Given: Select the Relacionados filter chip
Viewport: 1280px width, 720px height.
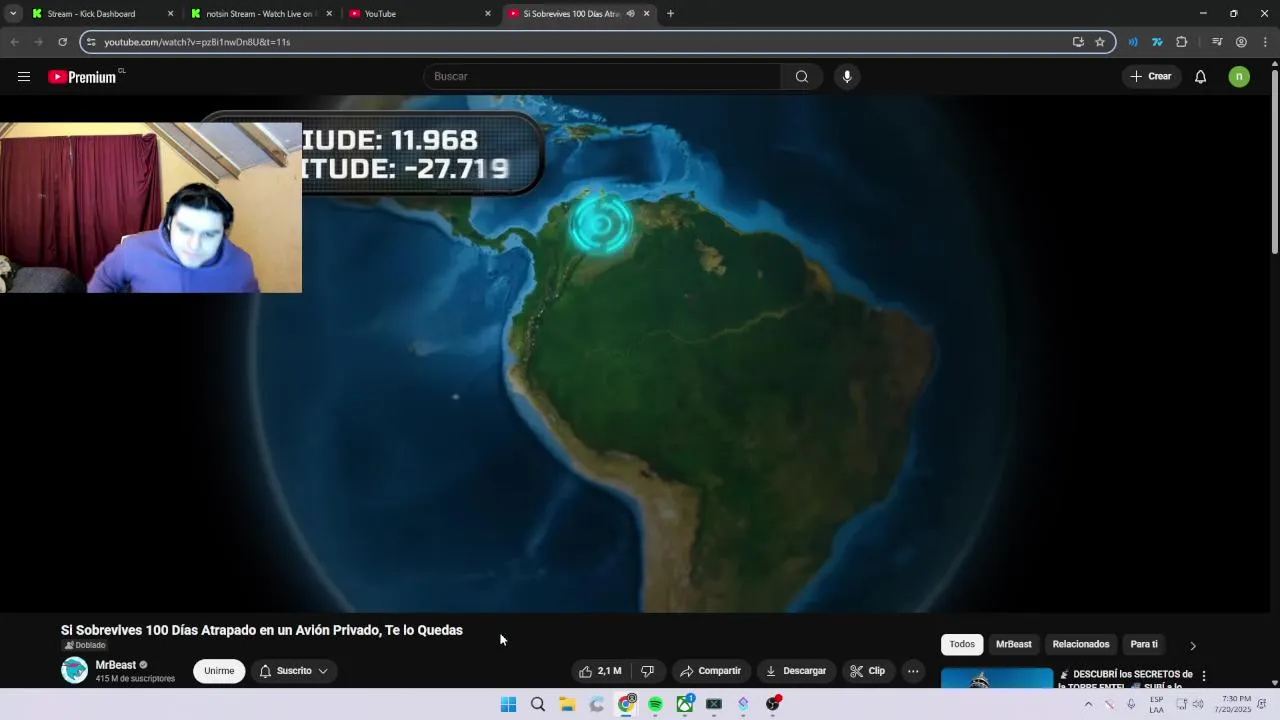Looking at the screenshot, I should pos(1081,644).
